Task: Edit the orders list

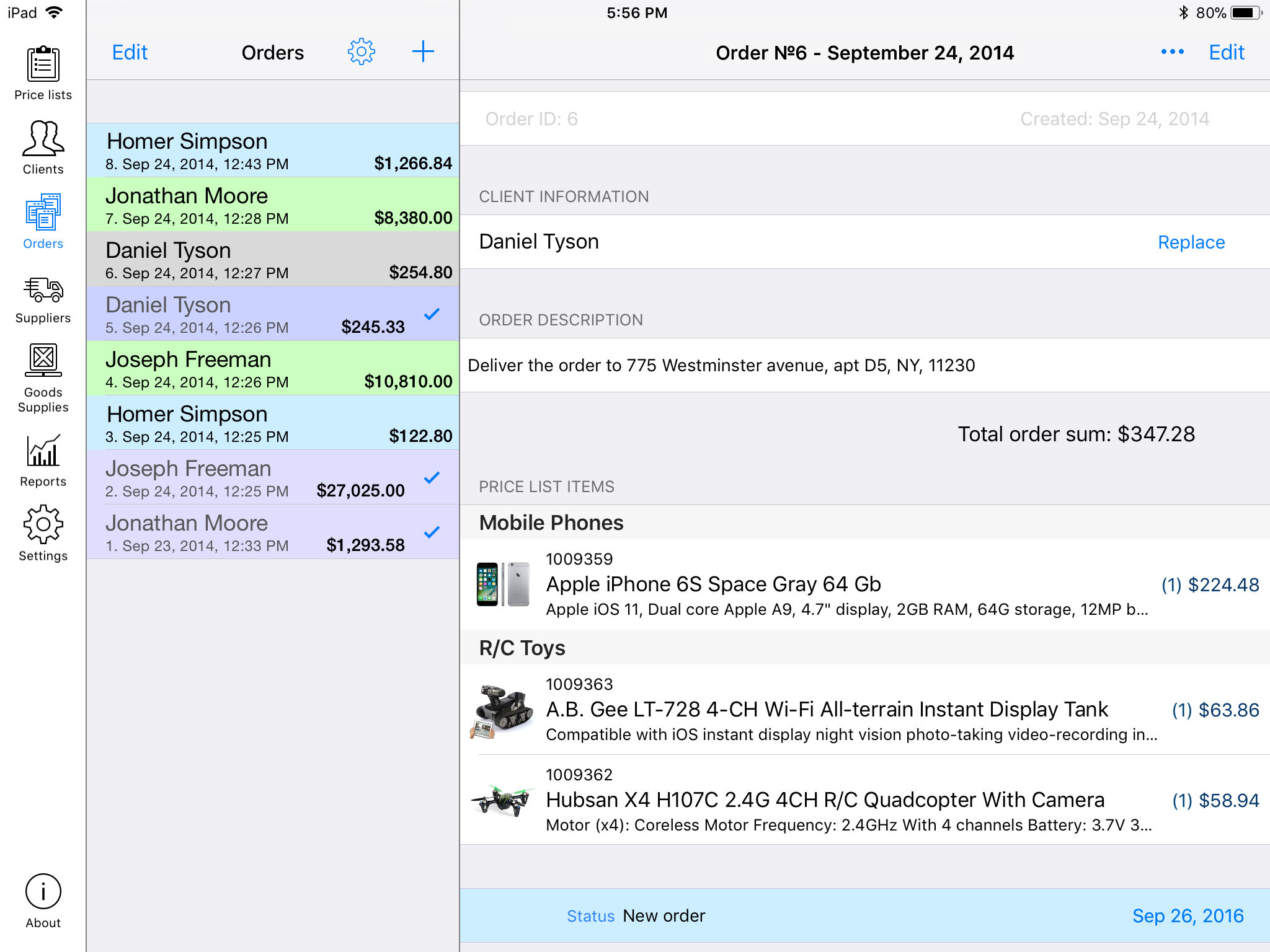Action: click(x=130, y=52)
